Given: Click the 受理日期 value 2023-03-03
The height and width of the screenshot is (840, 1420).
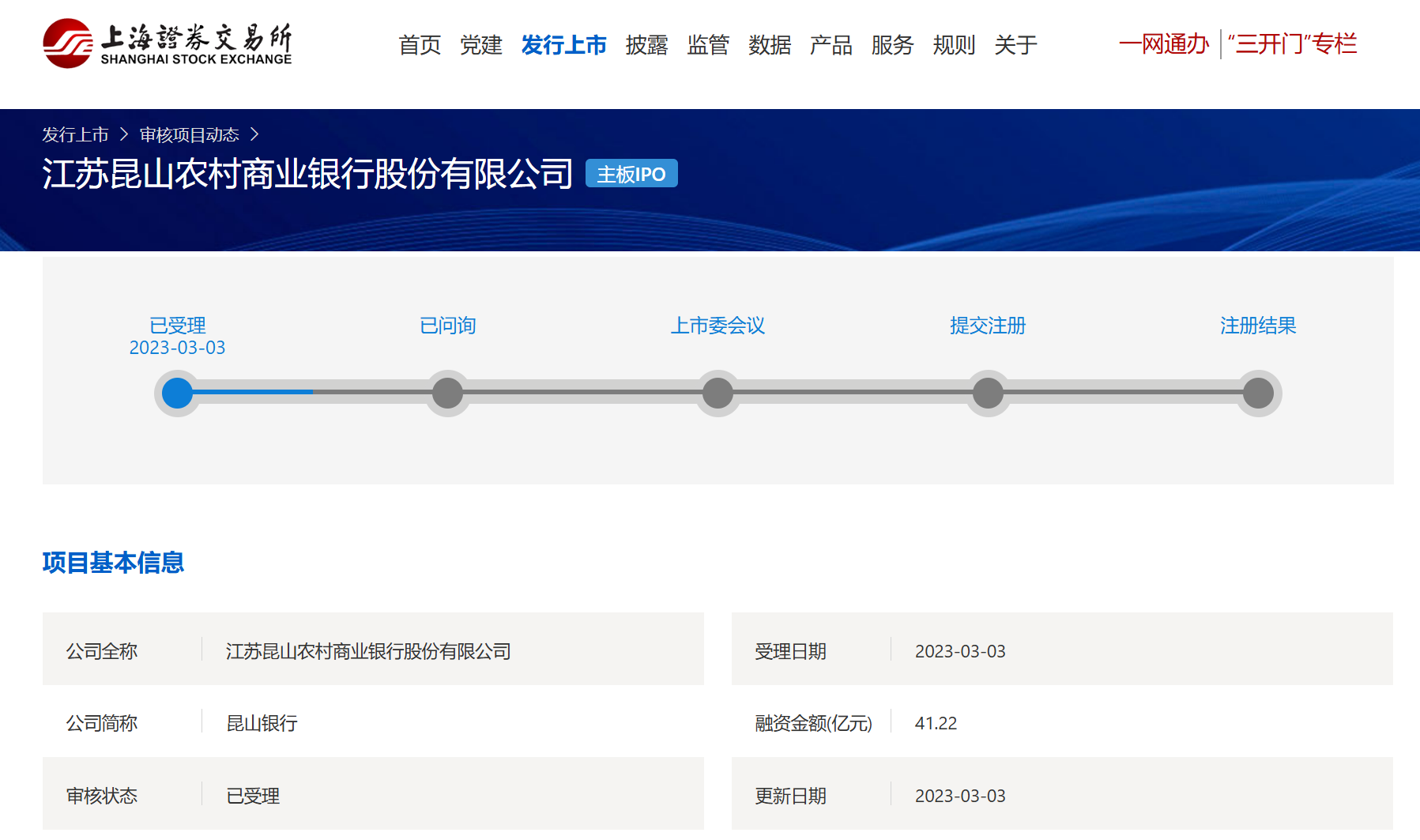Looking at the screenshot, I should 960,651.
